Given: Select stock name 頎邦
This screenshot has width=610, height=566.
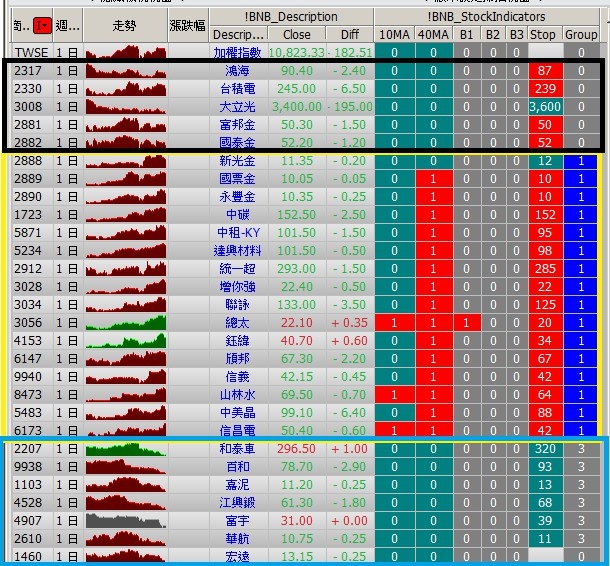Looking at the screenshot, I should pyautogui.click(x=237, y=359).
